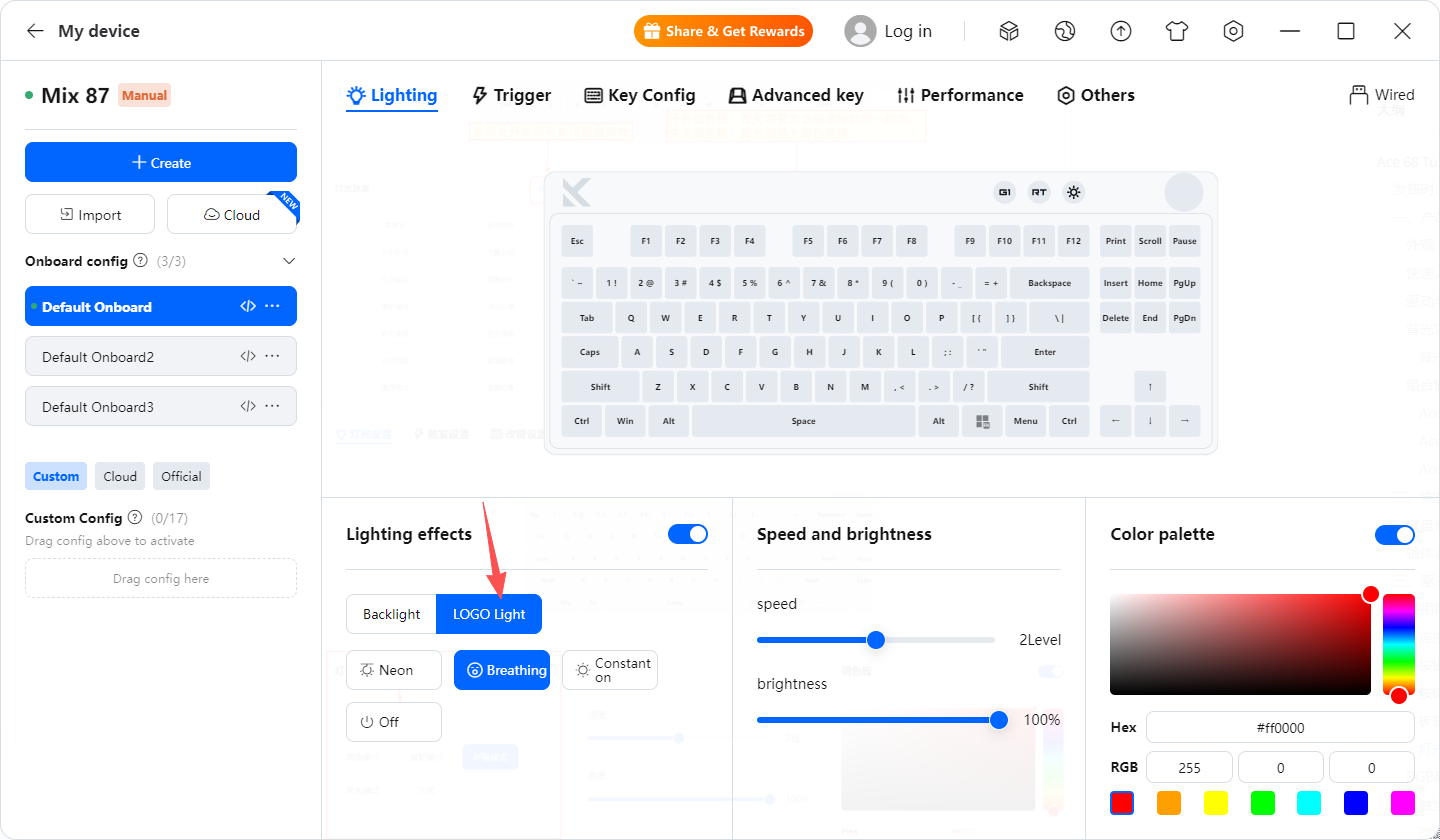Viewport: 1440px width, 840px height.
Task: Switch to the Lighting tab
Action: pyautogui.click(x=392, y=95)
